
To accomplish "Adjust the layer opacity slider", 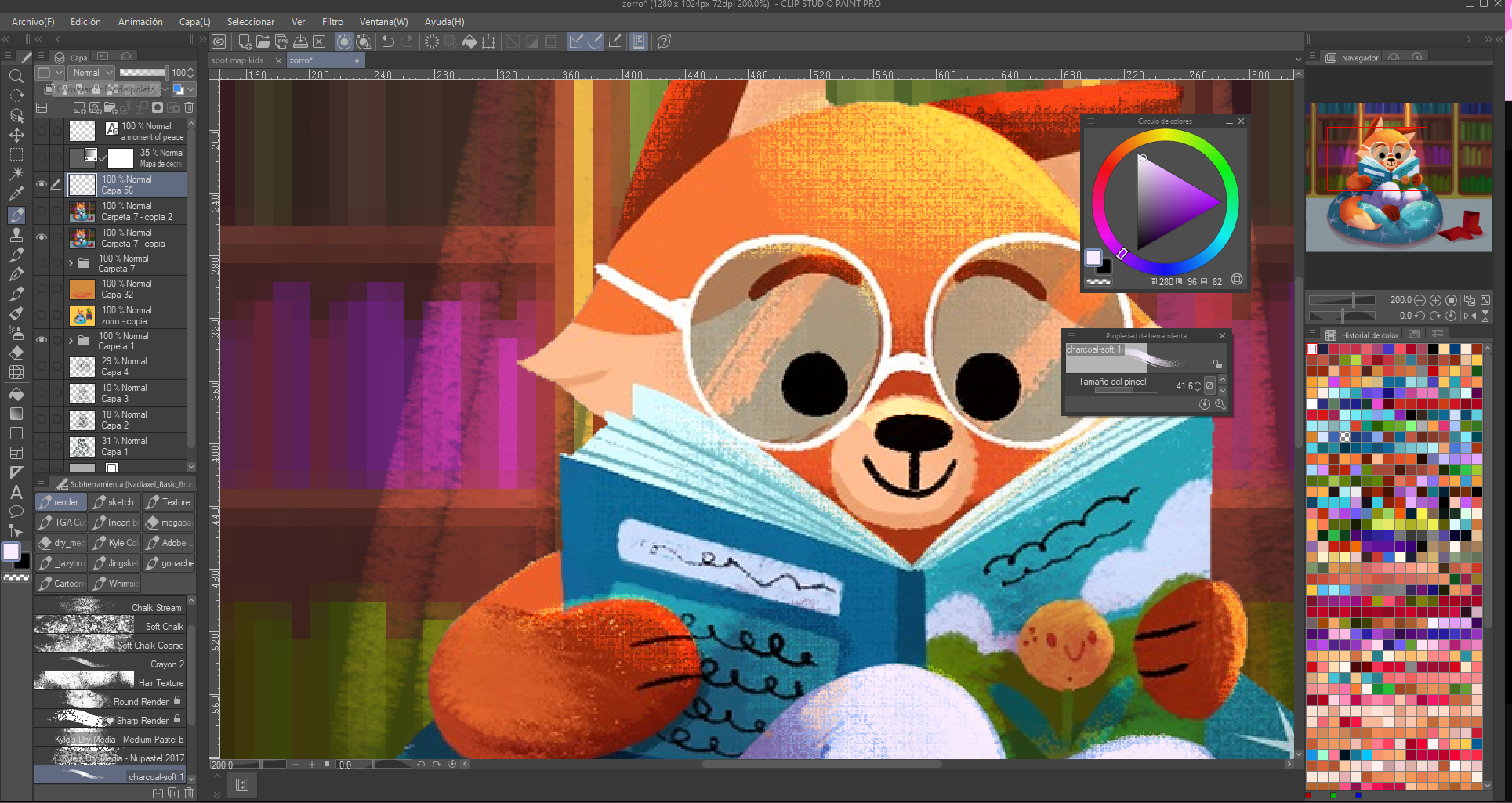I will 143,72.
